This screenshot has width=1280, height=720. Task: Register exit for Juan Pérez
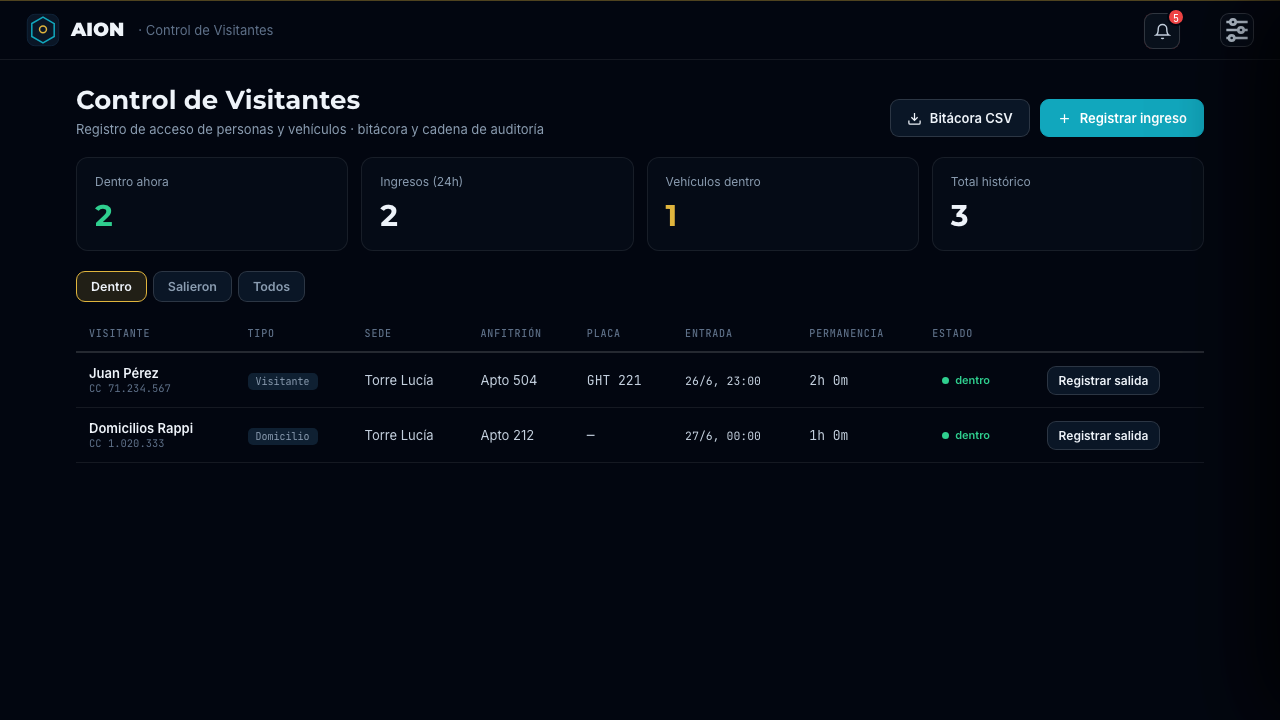[1103, 381]
